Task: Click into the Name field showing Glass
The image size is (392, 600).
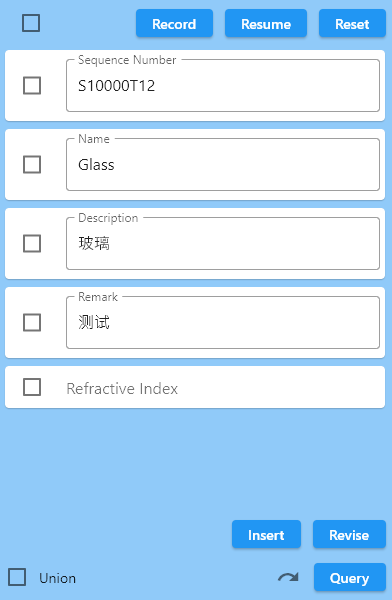Action: [223, 165]
